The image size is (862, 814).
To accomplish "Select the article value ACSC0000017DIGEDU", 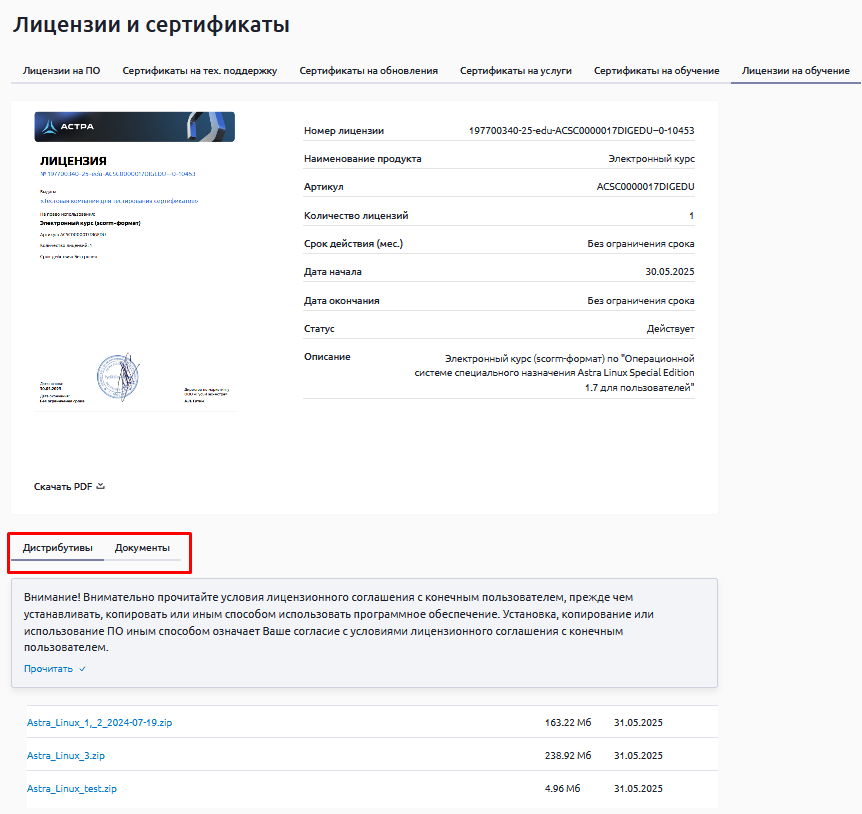I will click(x=645, y=187).
